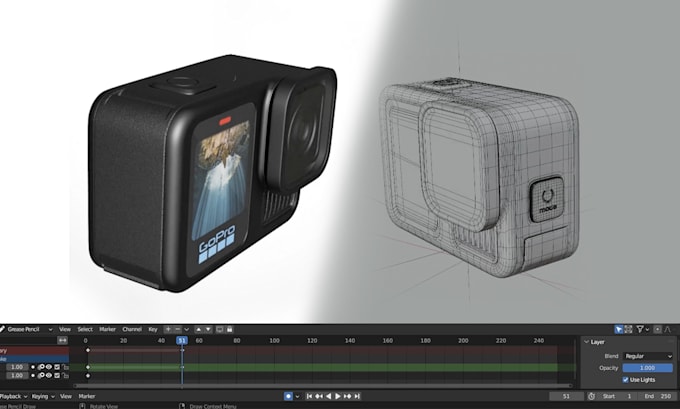This screenshot has width=680, height=409.
Task: Play the animation forward
Action: (x=338, y=396)
